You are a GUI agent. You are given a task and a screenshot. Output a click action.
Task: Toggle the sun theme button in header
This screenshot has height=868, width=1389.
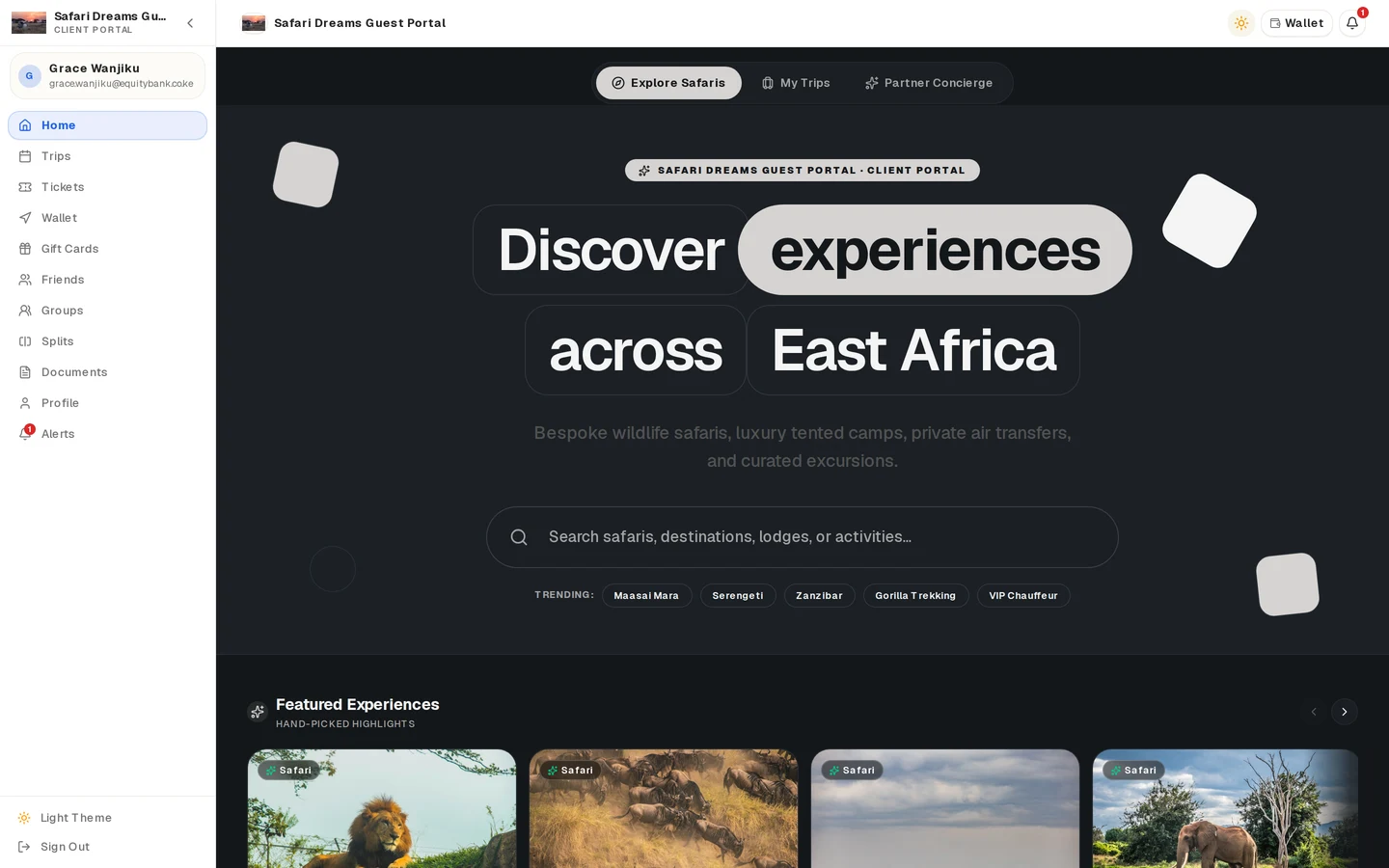tap(1241, 23)
